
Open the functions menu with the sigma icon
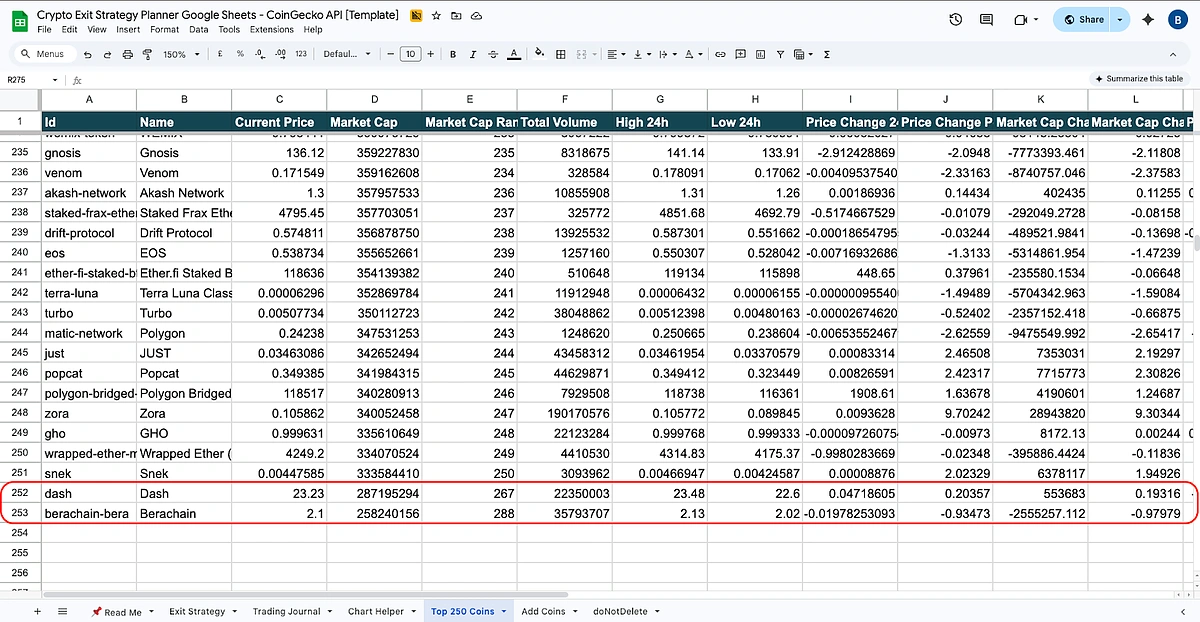tap(827, 54)
